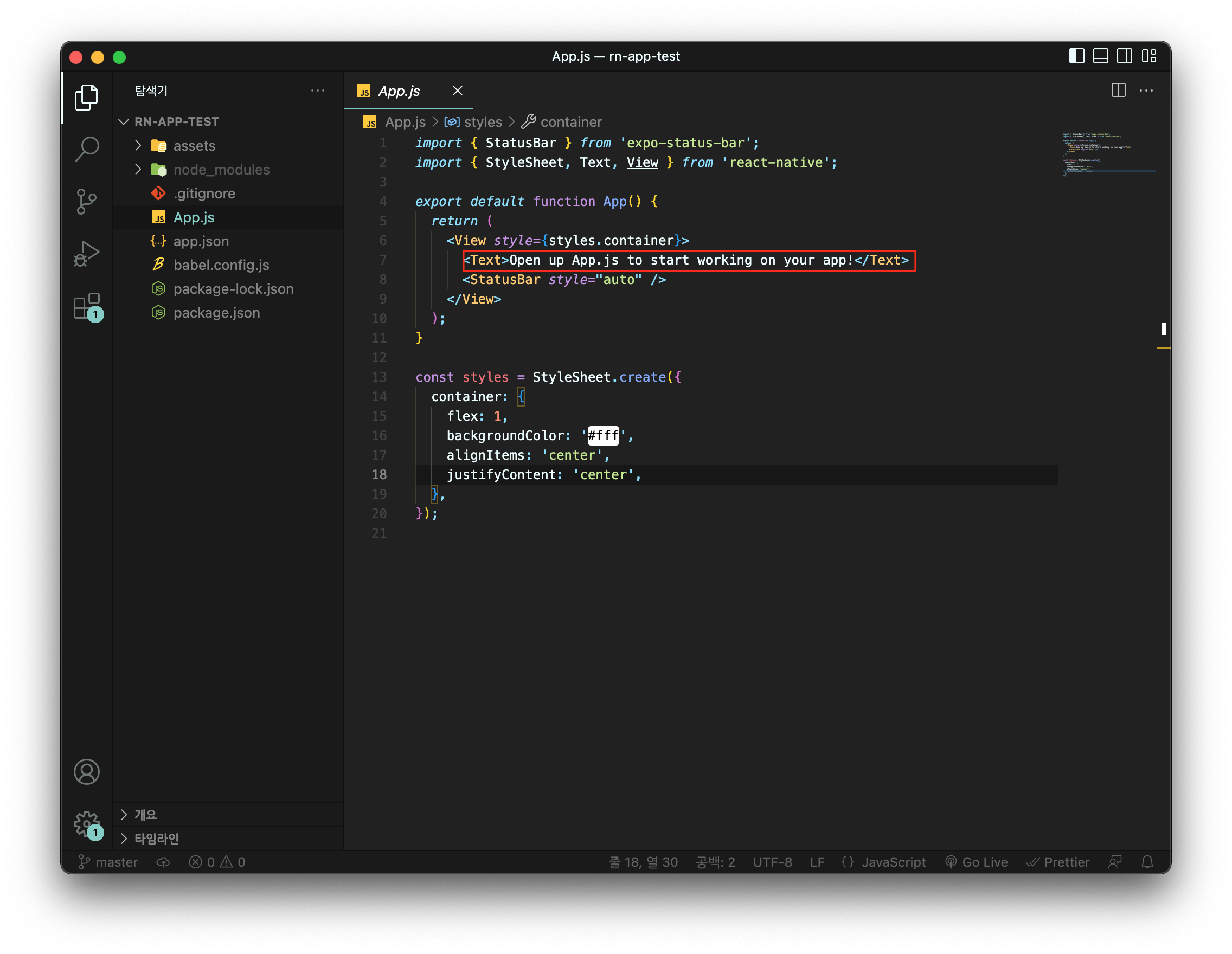1232x954 pixels.
Task: Toggle the primary sidebar visibility
Action: [1076, 56]
